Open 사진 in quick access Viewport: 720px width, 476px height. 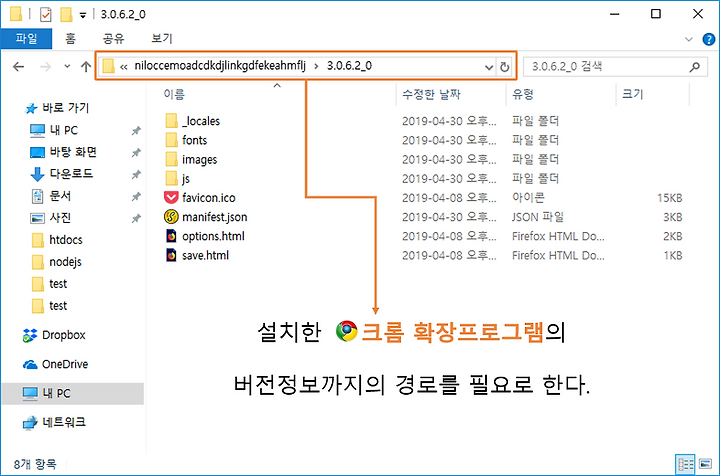[51, 218]
